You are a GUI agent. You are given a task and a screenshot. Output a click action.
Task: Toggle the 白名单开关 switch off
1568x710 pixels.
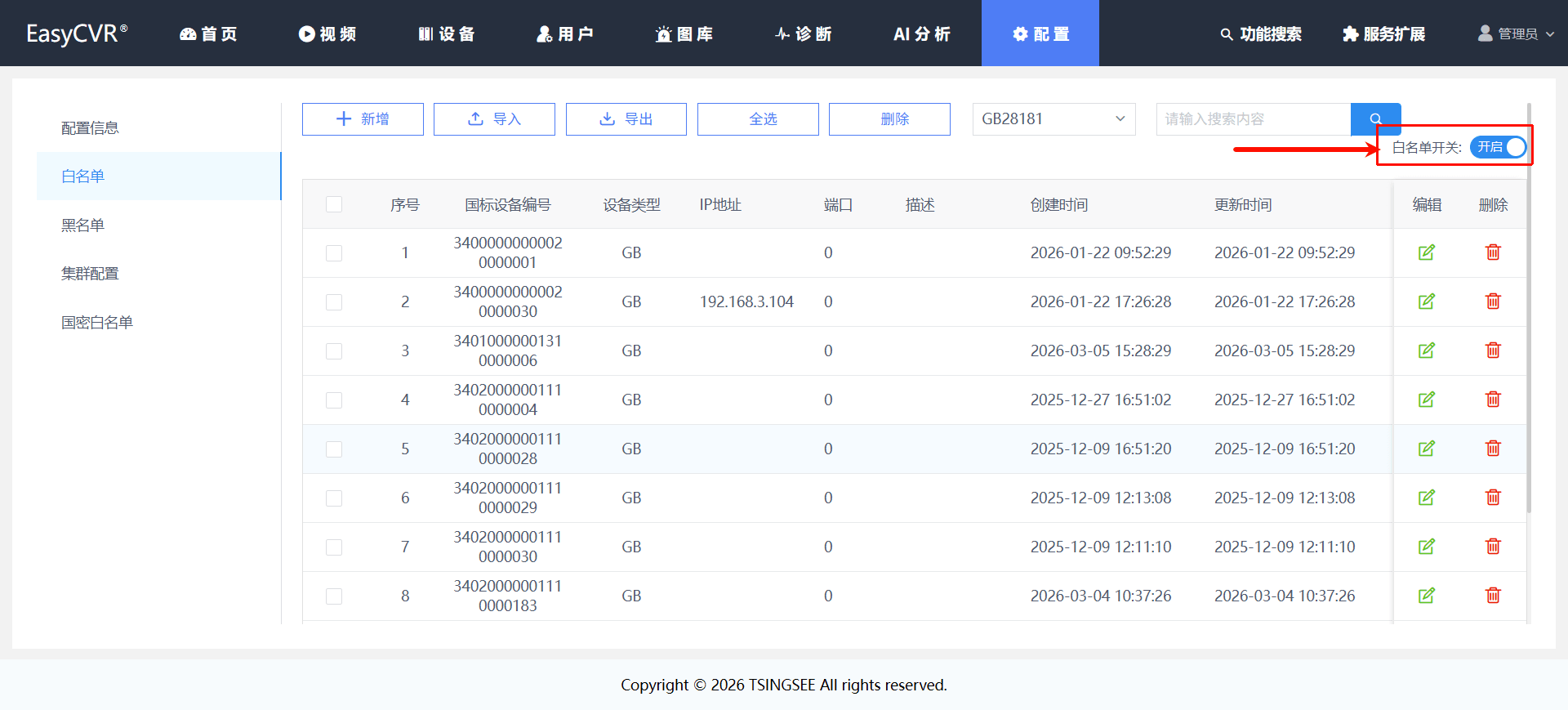[1498, 147]
